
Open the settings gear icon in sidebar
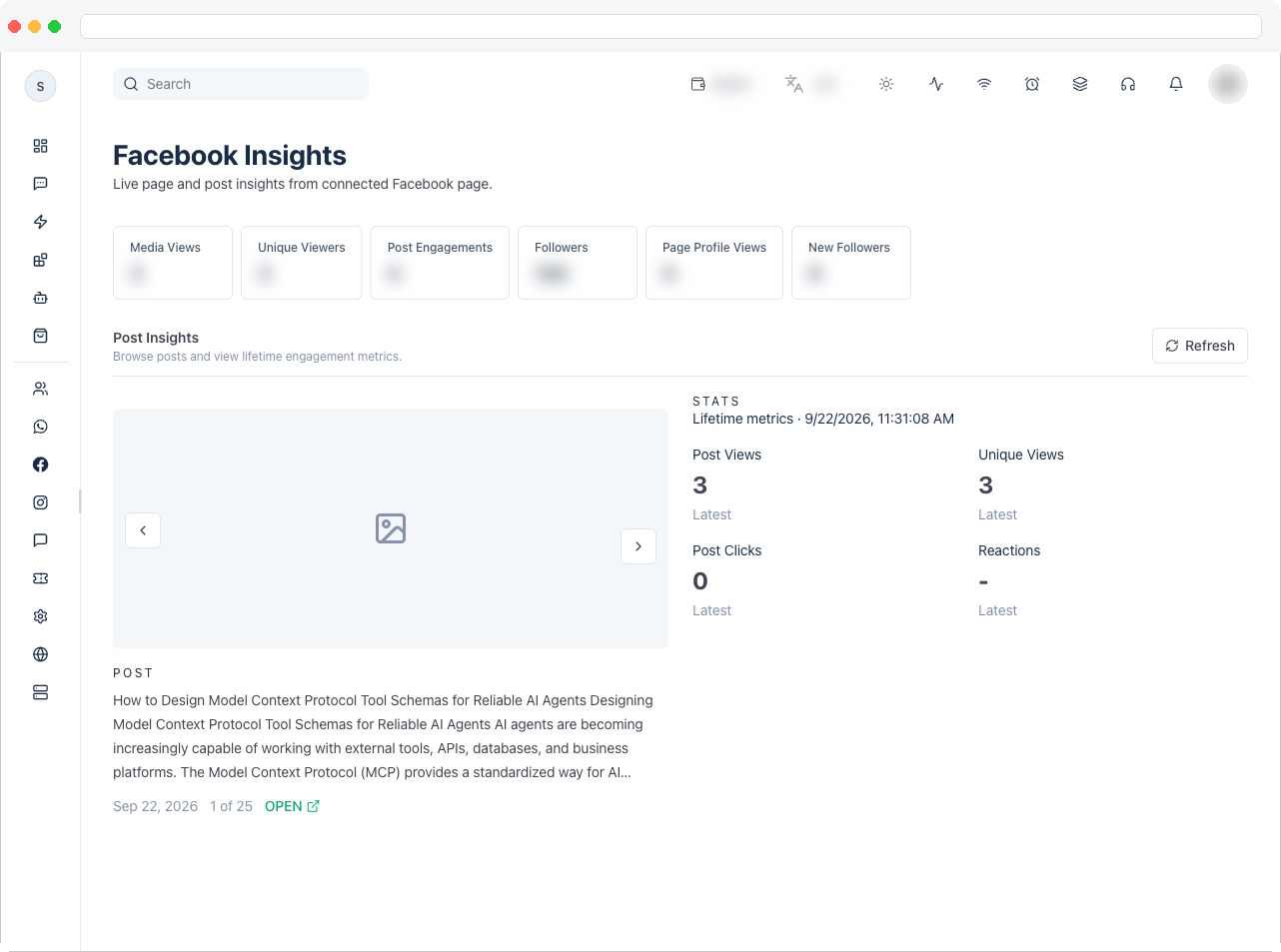pos(40,616)
